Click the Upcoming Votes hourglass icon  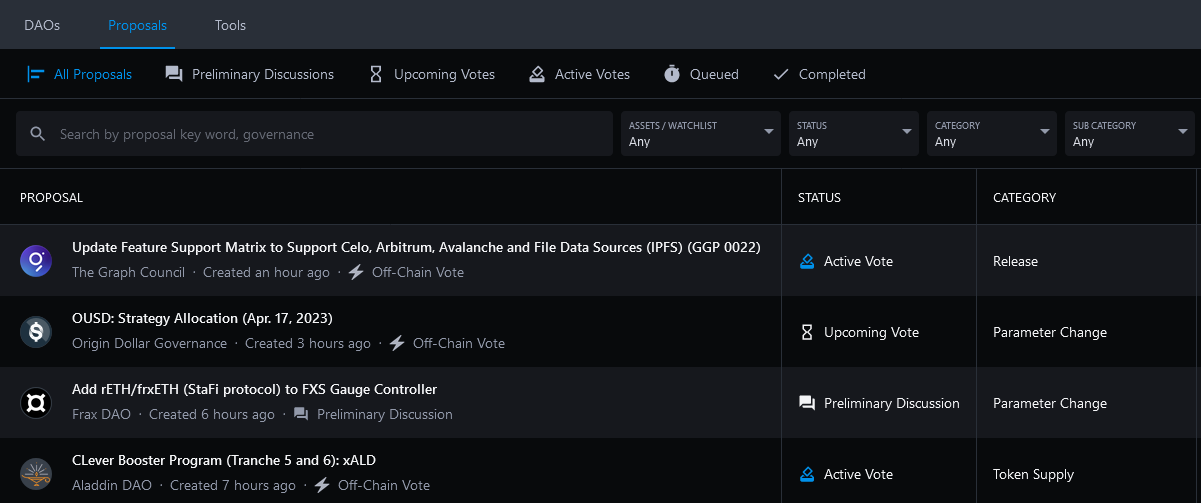[x=376, y=74]
